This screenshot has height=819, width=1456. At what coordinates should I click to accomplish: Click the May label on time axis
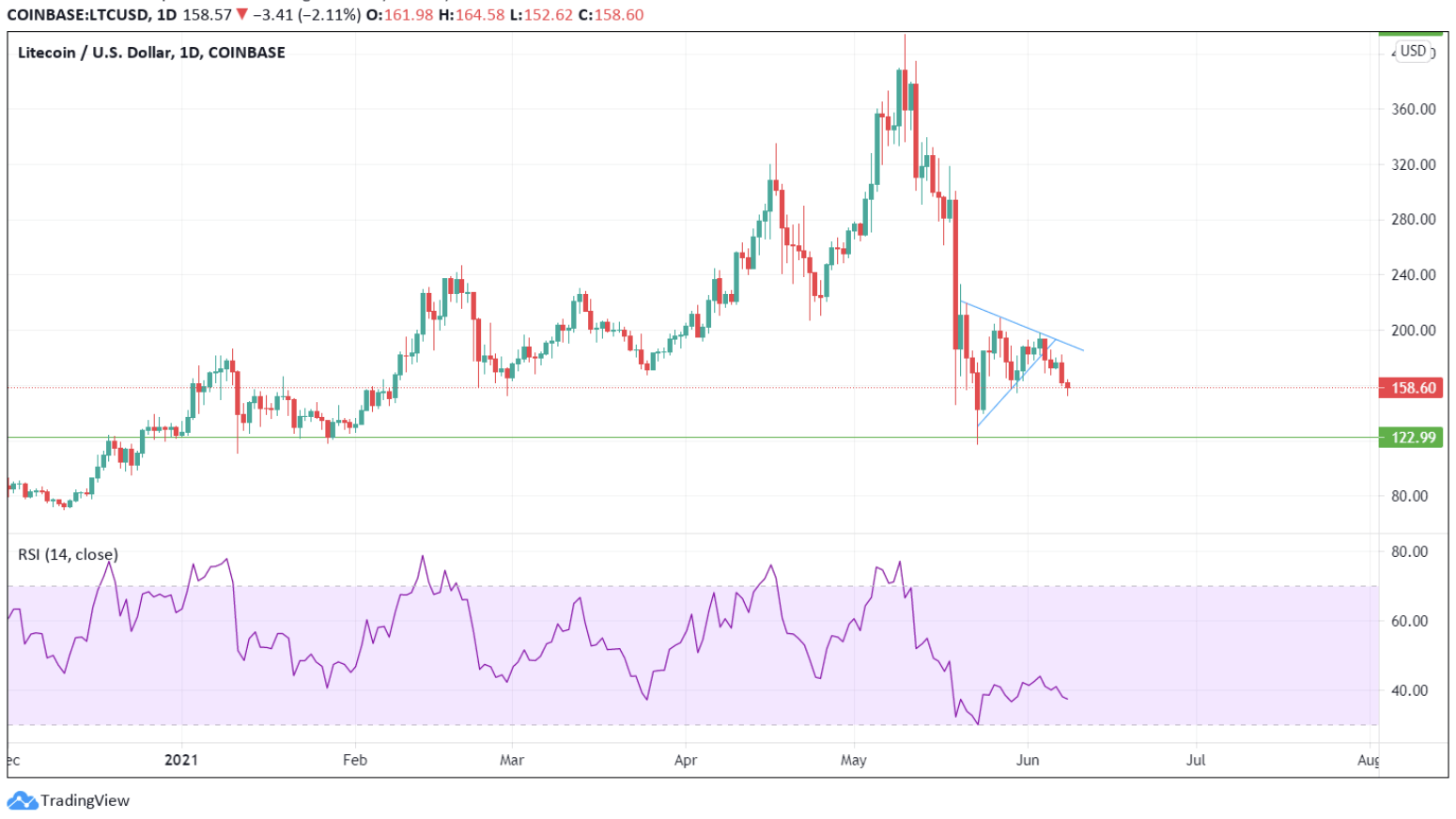coord(854,760)
